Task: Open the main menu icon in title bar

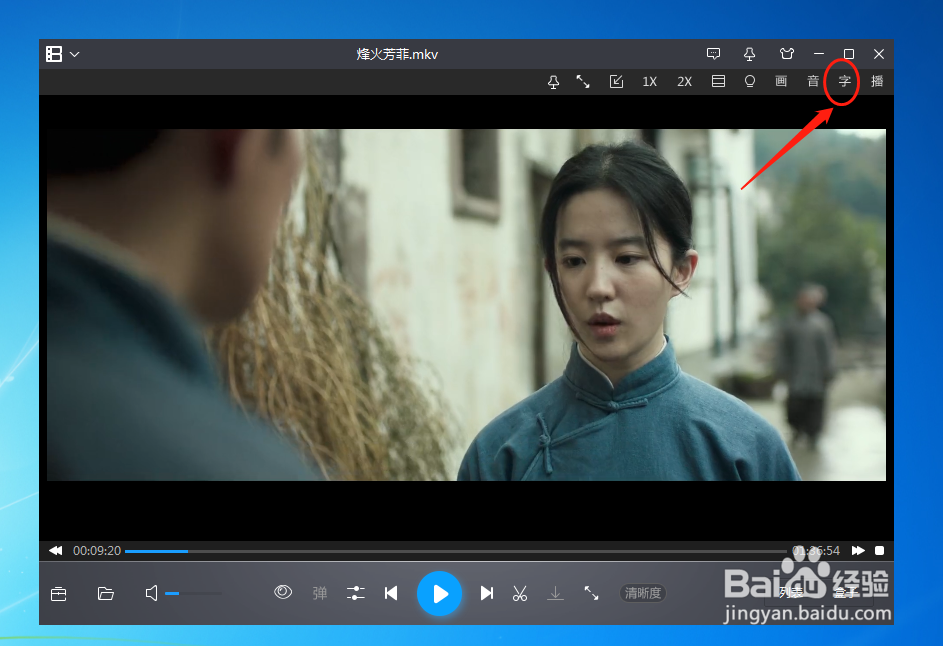Action: tap(54, 54)
